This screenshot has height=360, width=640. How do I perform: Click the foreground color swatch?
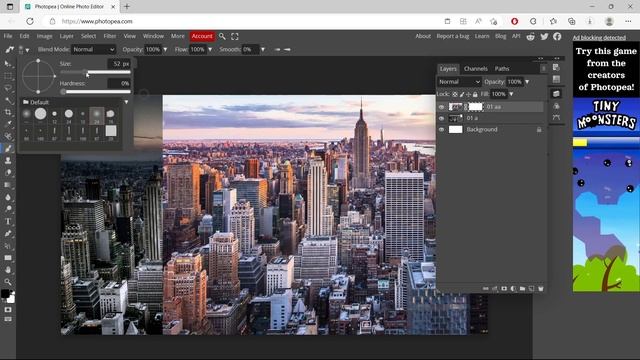[5, 294]
